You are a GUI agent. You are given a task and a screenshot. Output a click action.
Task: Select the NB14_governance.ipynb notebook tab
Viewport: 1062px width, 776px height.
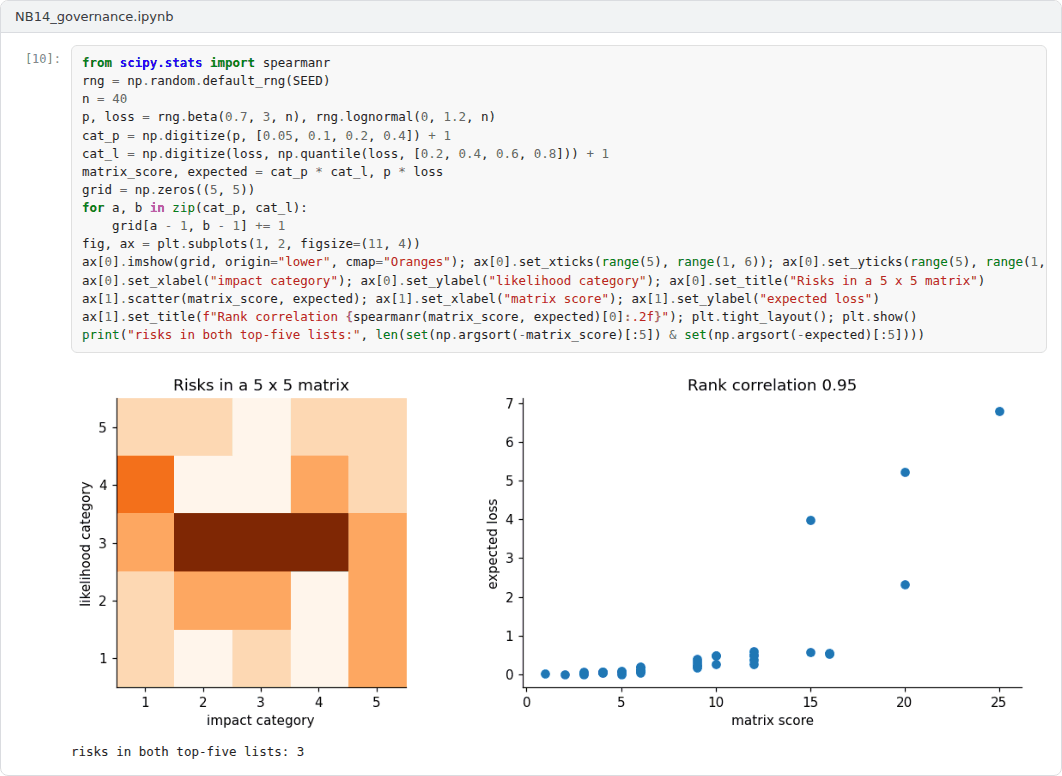point(94,17)
